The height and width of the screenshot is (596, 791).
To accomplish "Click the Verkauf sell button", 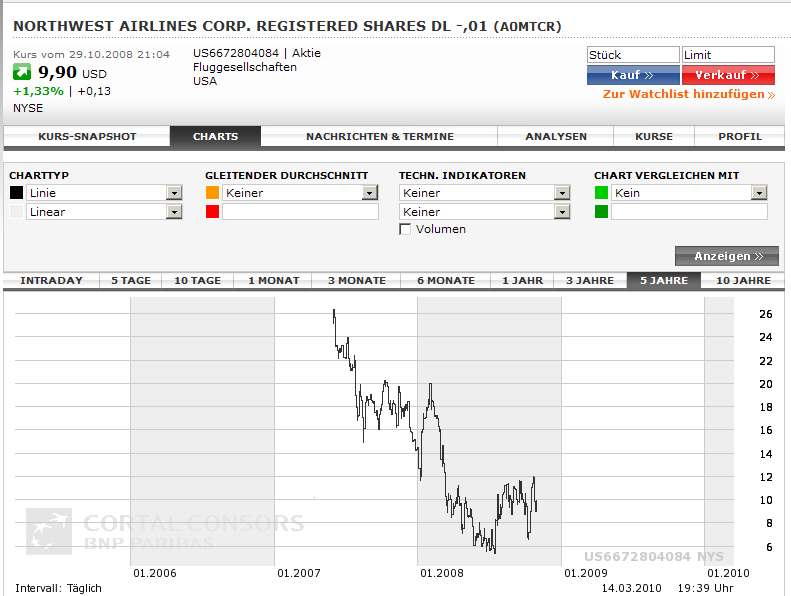I will 728,75.
